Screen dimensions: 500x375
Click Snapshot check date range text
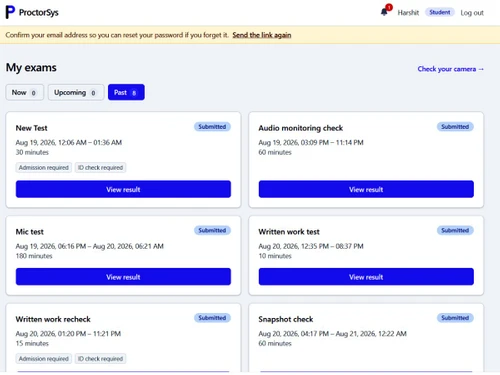333,334
